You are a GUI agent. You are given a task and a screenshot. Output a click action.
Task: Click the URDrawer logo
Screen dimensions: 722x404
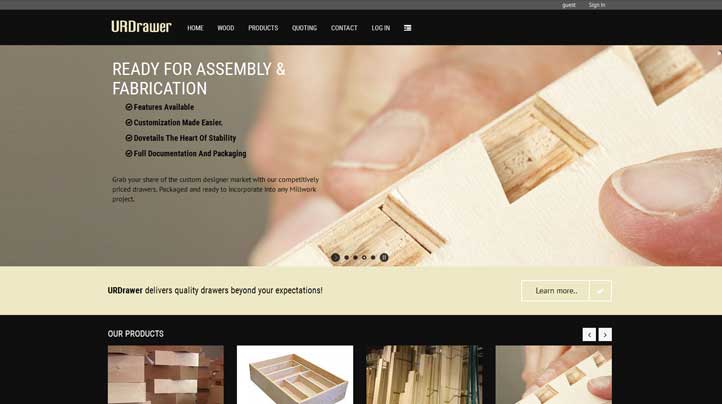point(141,27)
